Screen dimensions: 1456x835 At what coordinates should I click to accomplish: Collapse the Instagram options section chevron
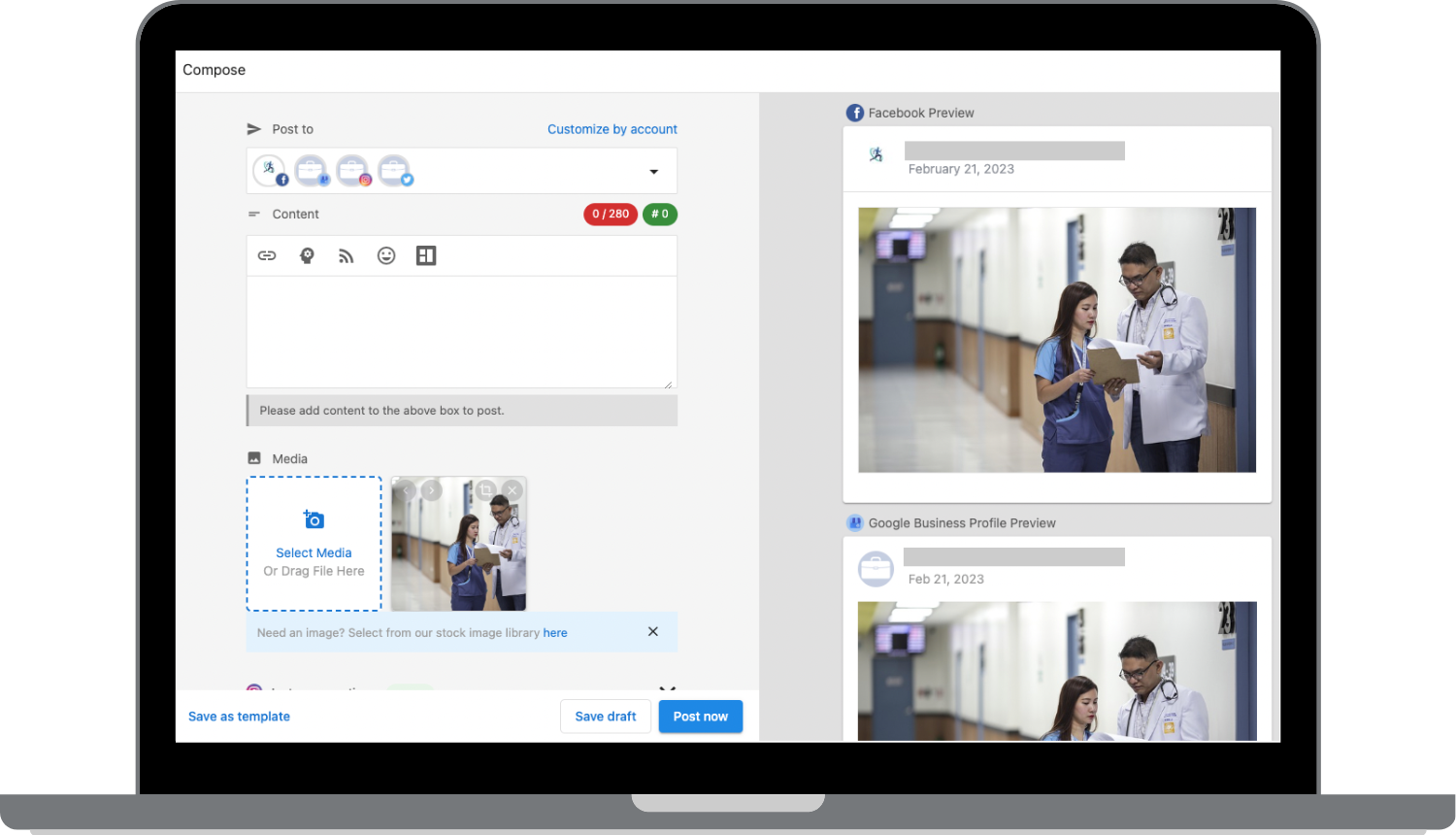click(x=667, y=687)
